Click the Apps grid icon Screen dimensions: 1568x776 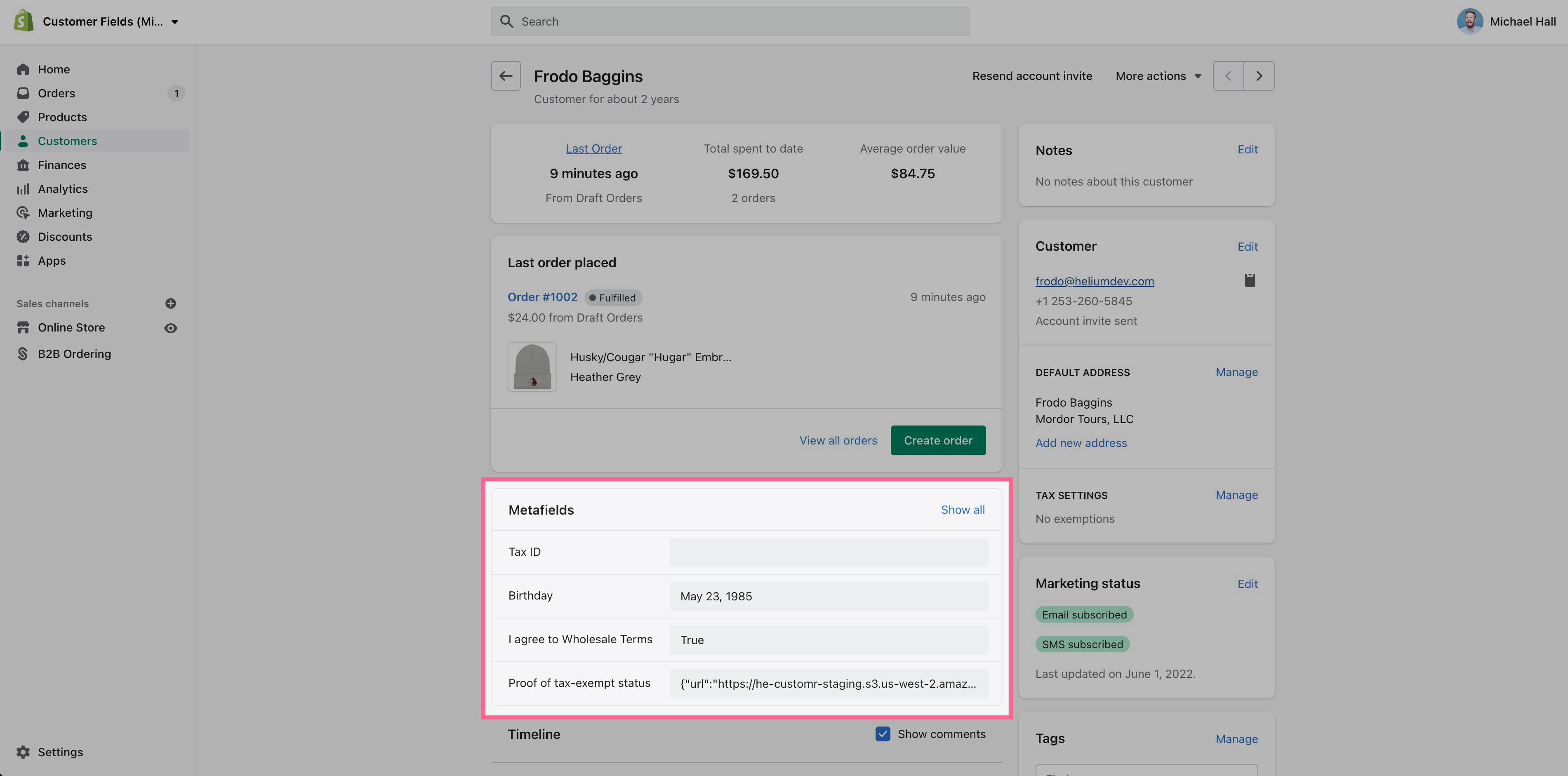click(x=23, y=261)
